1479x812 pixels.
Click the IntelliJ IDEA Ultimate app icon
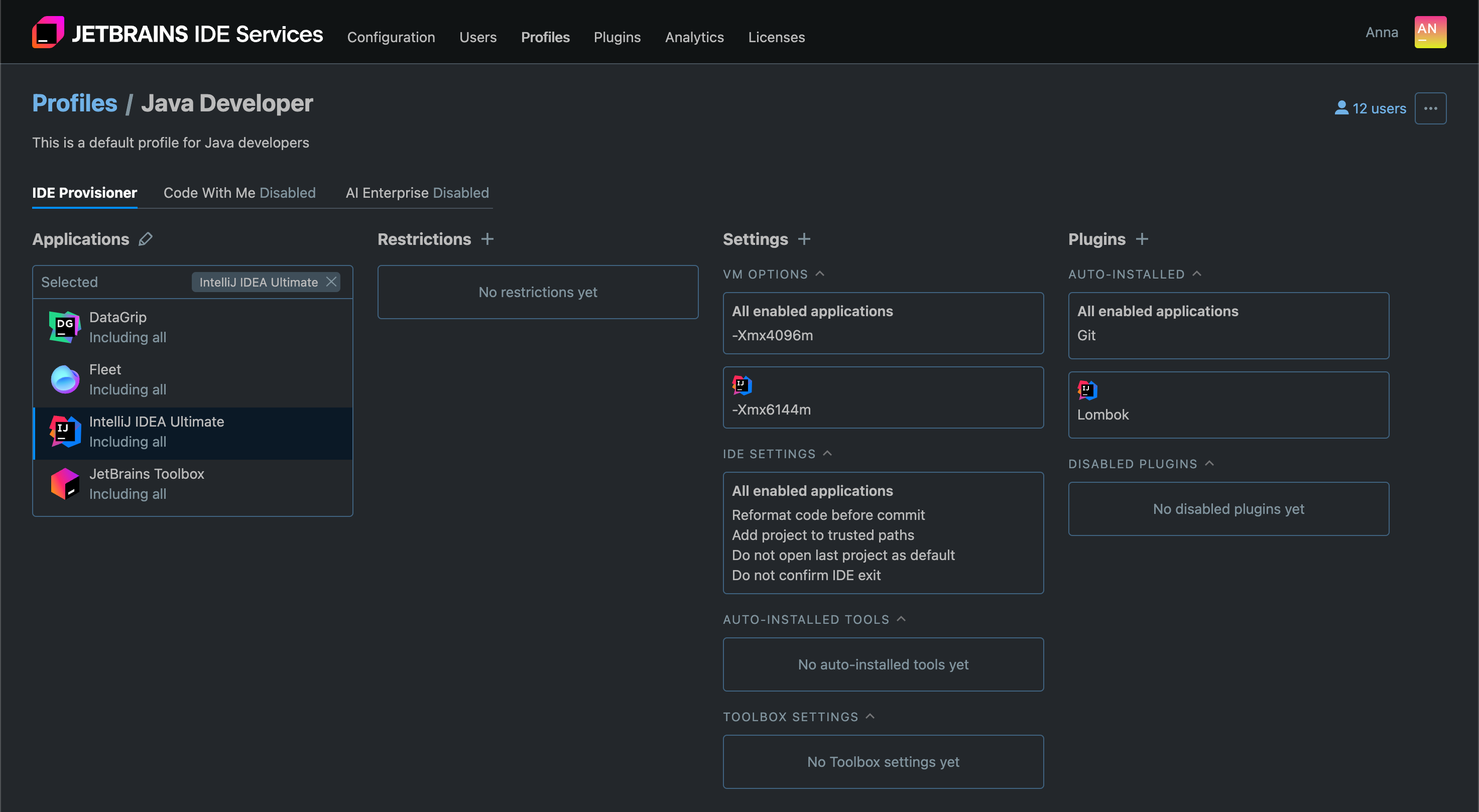(64, 431)
